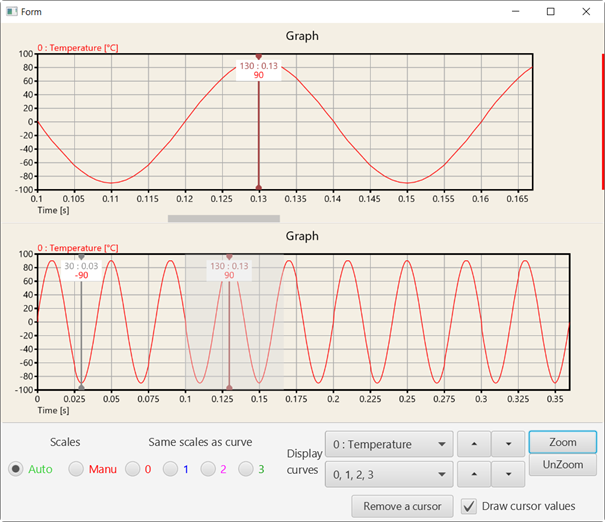Select same scales as curve 3

pos(245,469)
